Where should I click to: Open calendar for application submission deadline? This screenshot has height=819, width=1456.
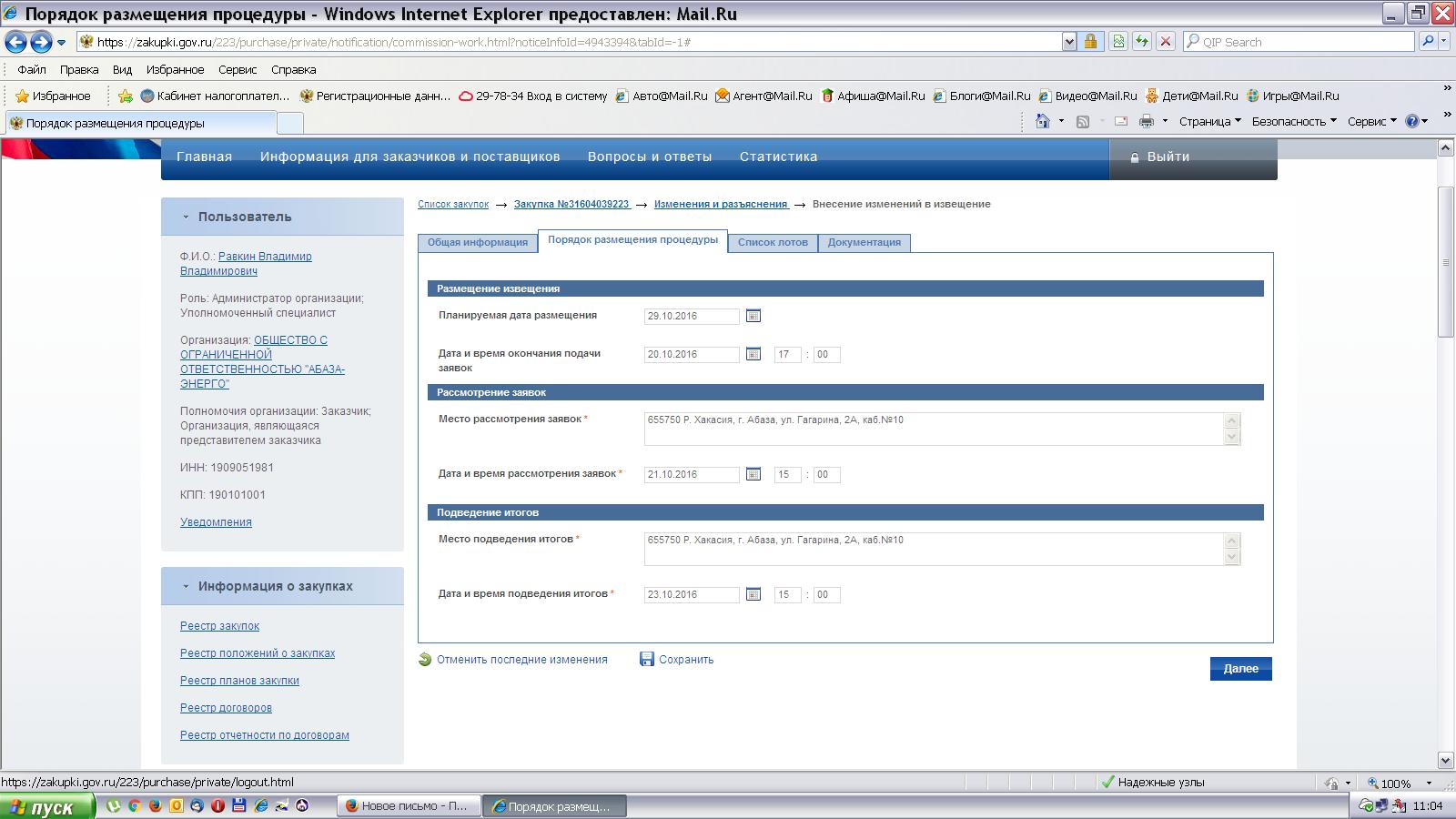pos(753,354)
